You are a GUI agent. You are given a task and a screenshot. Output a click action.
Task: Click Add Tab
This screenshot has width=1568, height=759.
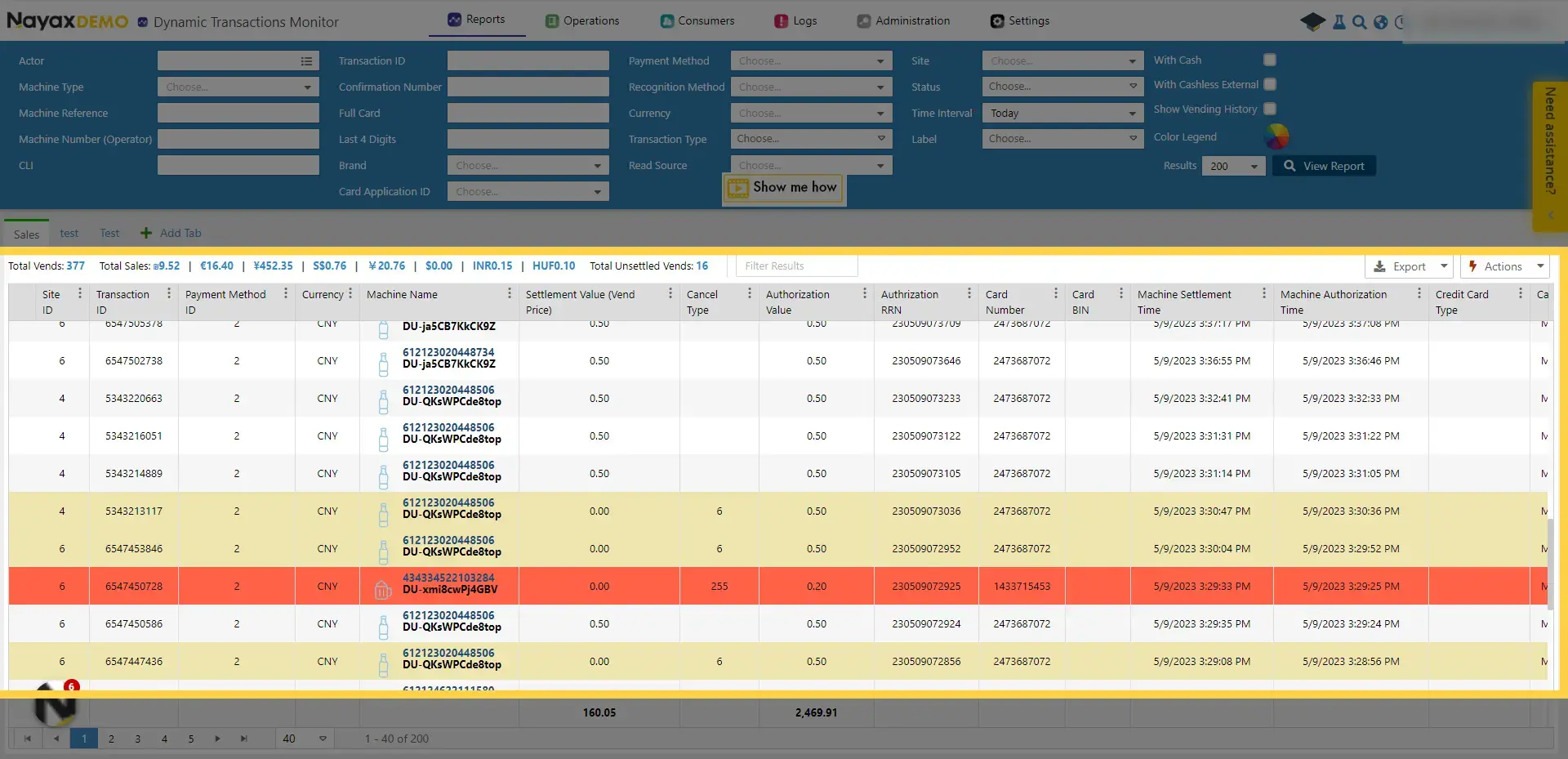171,234
